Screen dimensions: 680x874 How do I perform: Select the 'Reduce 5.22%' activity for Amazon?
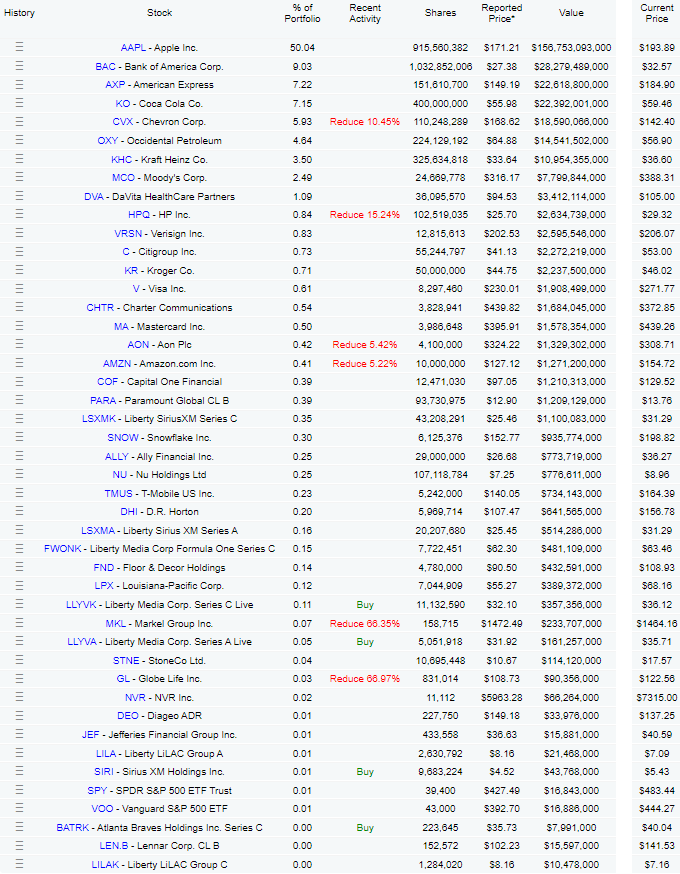pyautogui.click(x=365, y=363)
